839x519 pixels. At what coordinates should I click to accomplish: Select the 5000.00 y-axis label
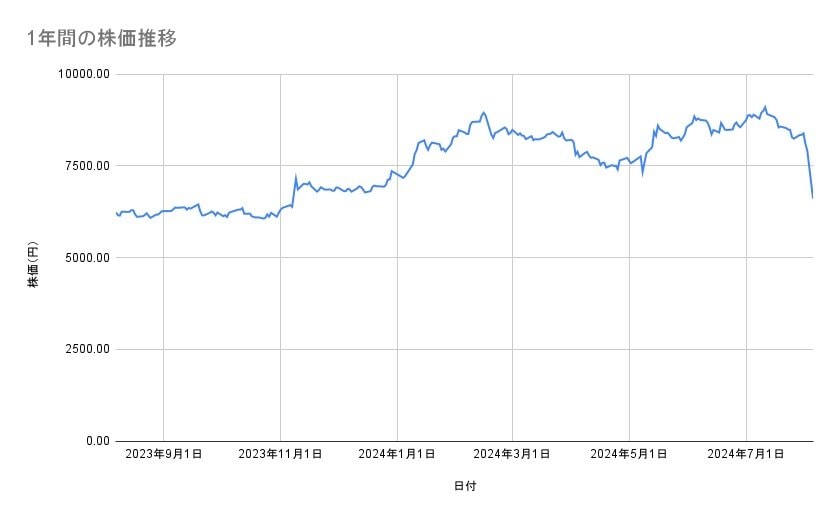coord(84,258)
